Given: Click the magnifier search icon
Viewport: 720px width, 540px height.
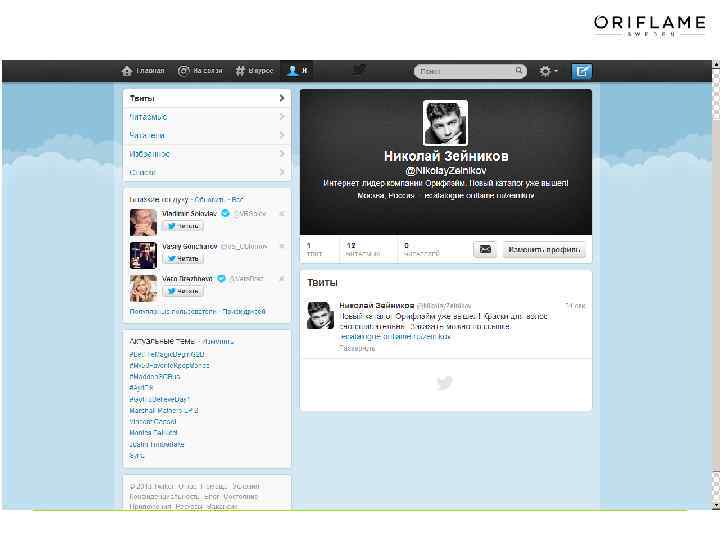Looking at the screenshot, I should point(518,71).
